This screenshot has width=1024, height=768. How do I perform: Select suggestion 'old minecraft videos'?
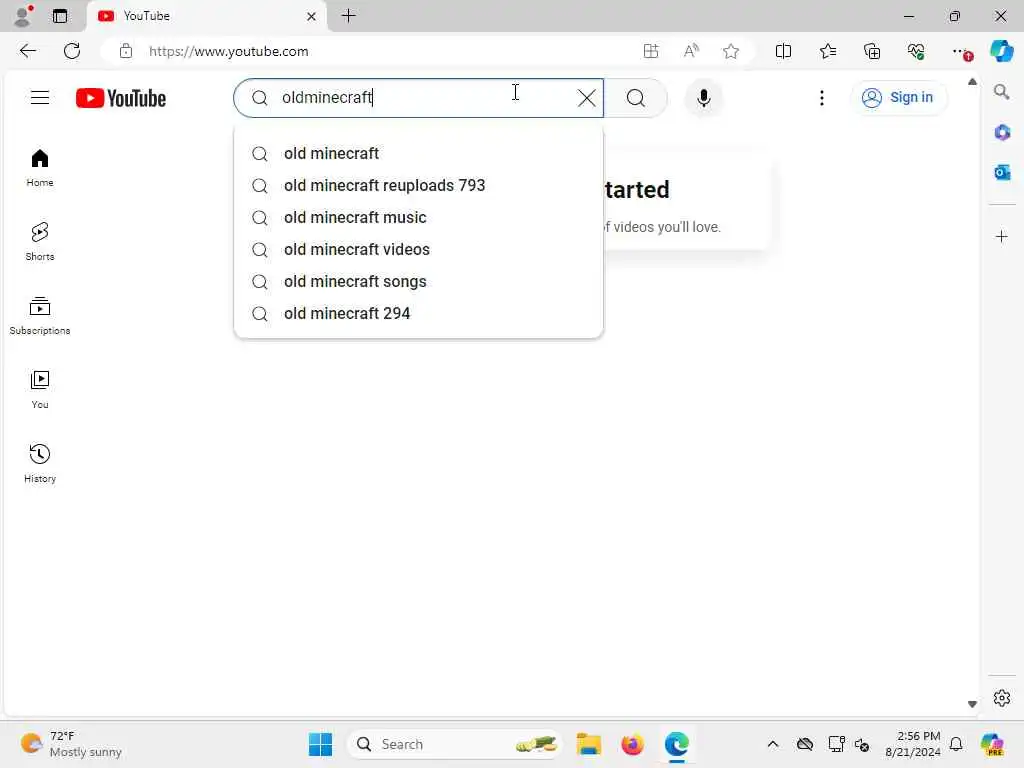pos(418,249)
